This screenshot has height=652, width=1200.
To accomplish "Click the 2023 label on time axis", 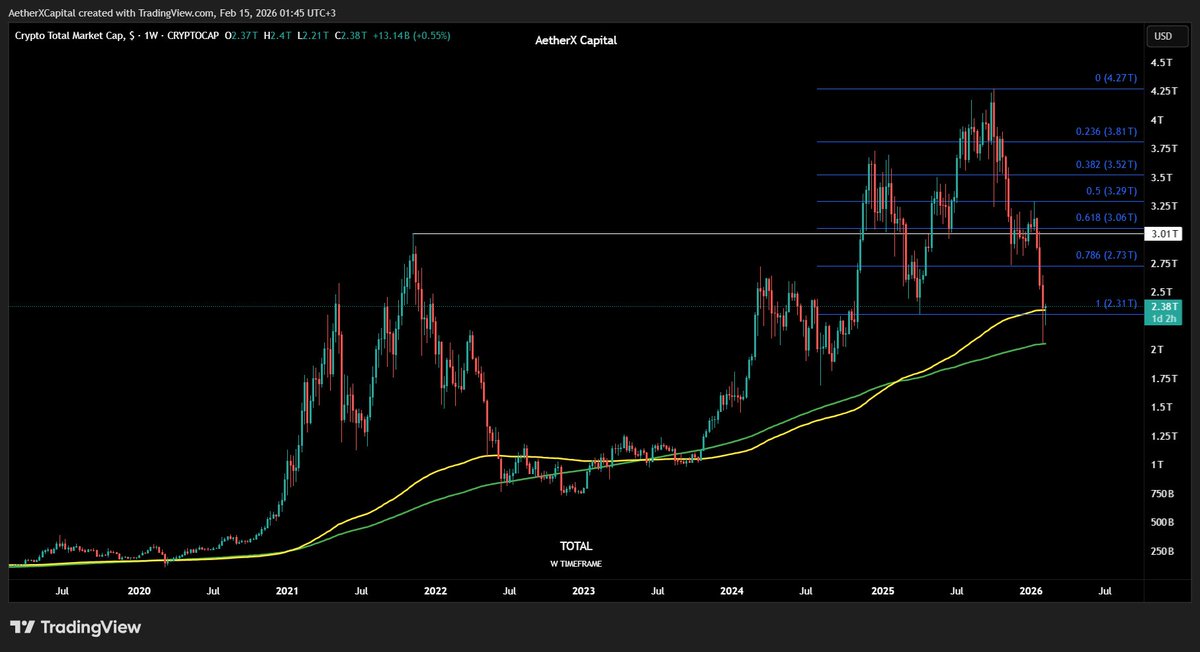I will pos(583,592).
